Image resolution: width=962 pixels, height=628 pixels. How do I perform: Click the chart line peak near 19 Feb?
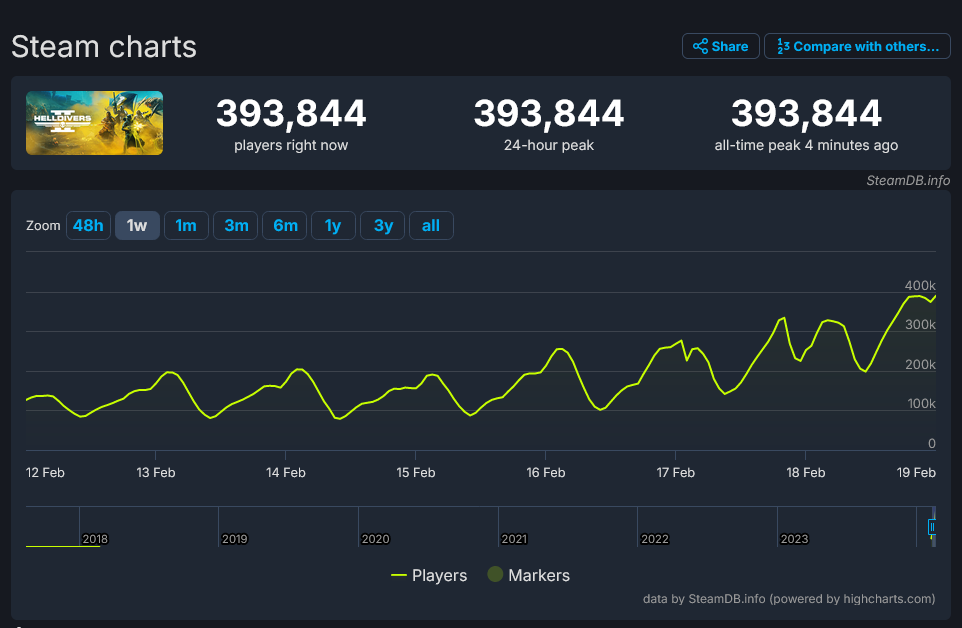point(916,296)
